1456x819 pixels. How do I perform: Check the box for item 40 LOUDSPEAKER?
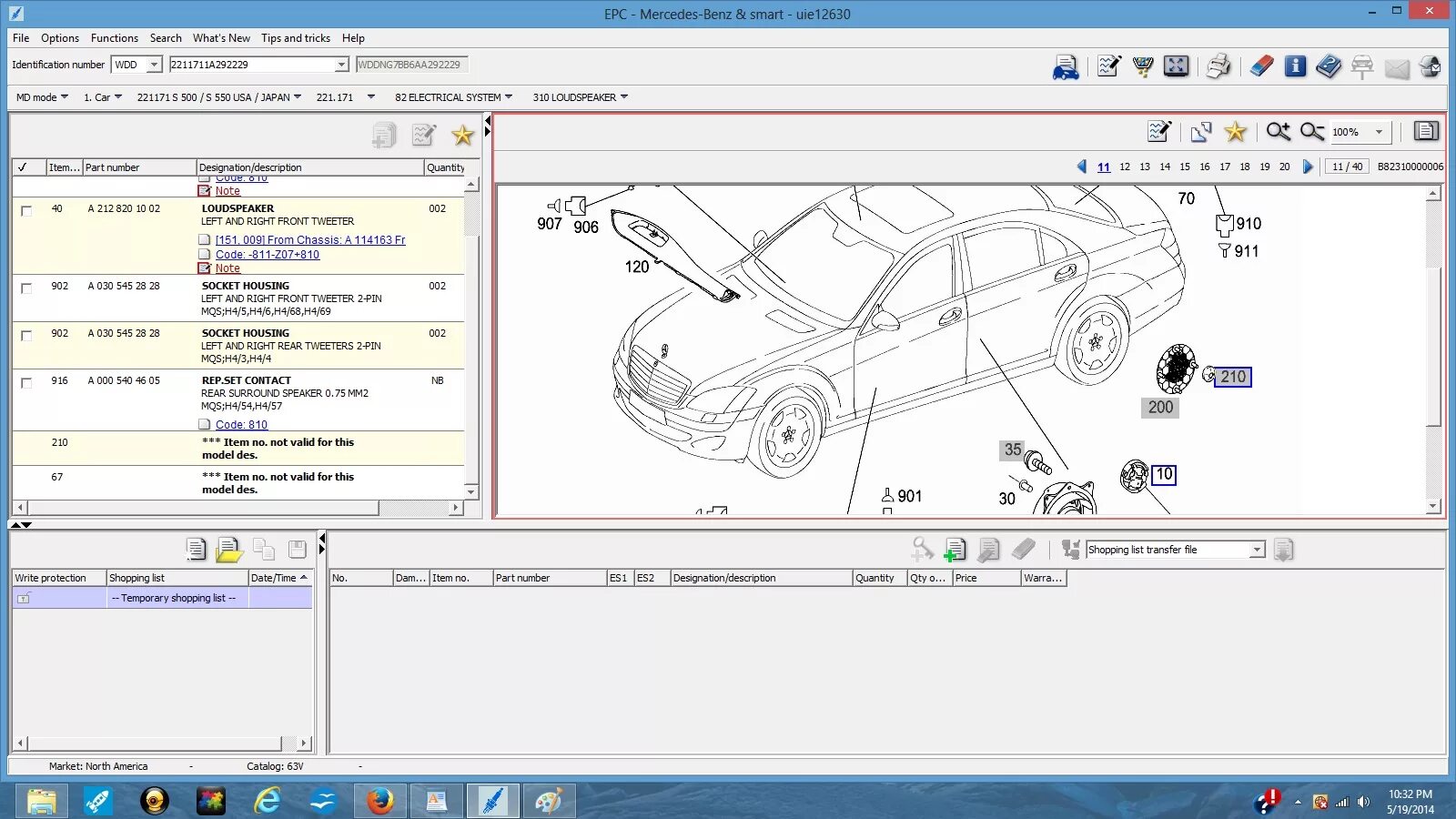(x=26, y=210)
